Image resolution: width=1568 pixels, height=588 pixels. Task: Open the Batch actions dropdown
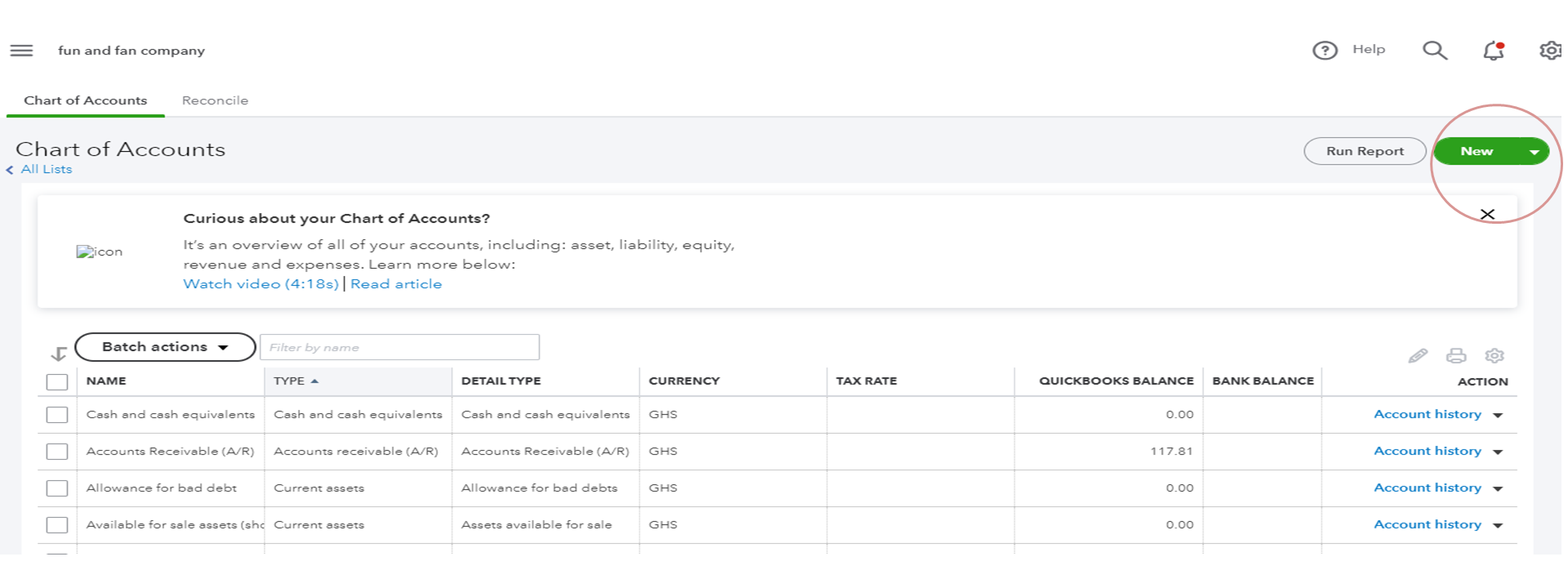(x=165, y=347)
